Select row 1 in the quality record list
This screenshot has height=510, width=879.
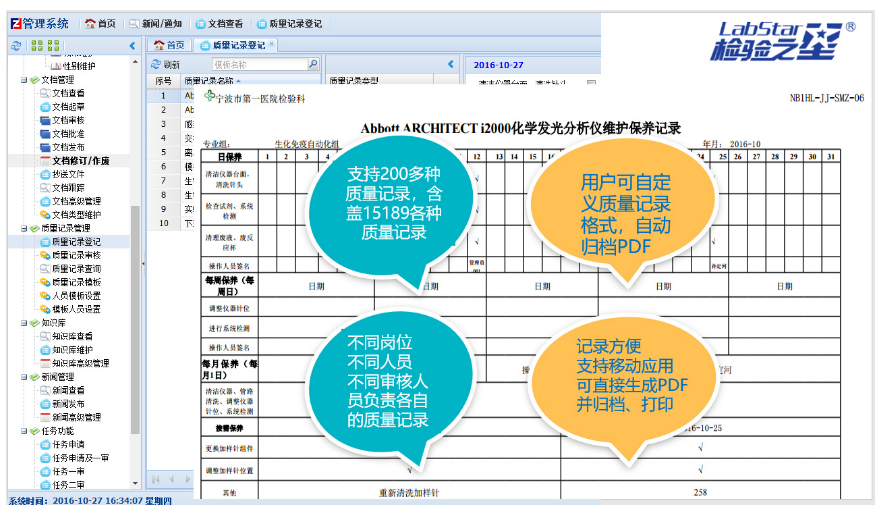pyautogui.click(x=171, y=96)
